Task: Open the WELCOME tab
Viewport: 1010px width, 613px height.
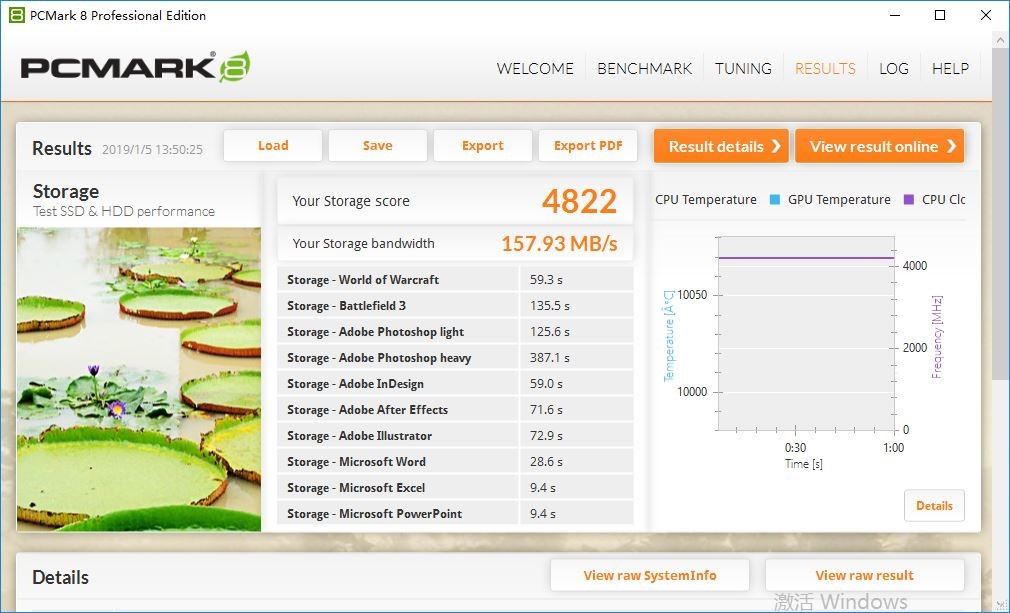Action: point(535,68)
